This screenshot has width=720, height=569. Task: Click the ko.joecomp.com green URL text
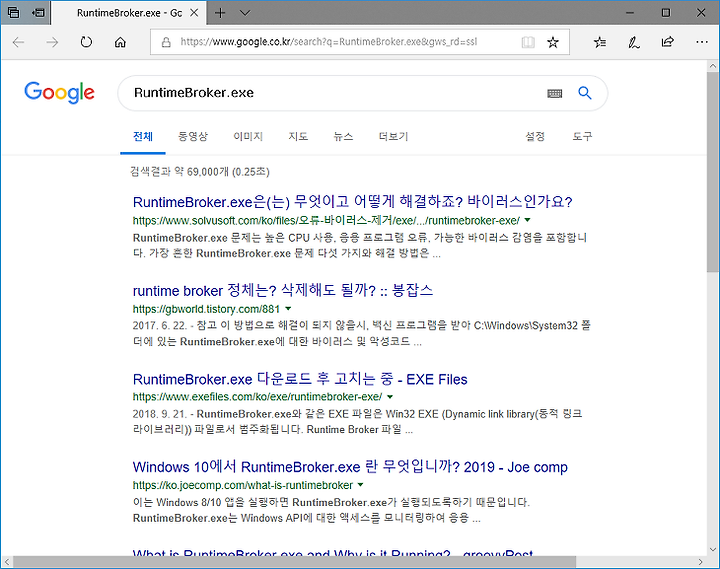point(242,485)
